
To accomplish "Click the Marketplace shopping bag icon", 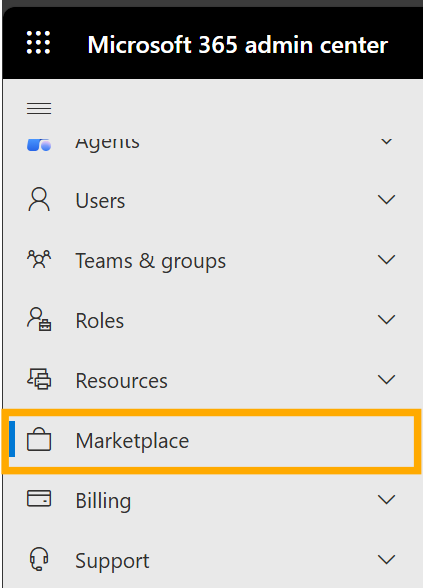I will [x=39, y=439].
